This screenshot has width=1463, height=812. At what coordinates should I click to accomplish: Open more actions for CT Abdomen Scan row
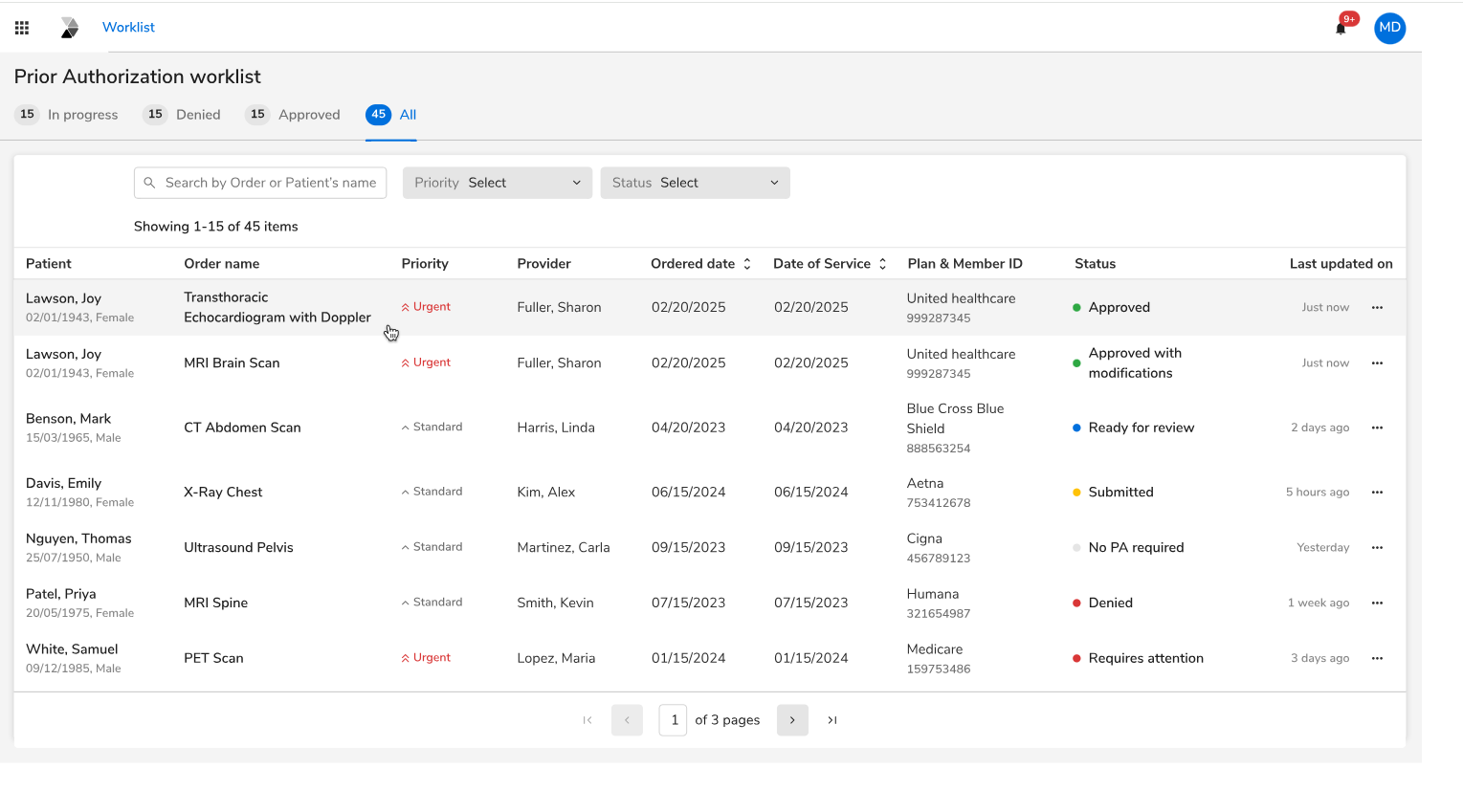[1377, 428]
